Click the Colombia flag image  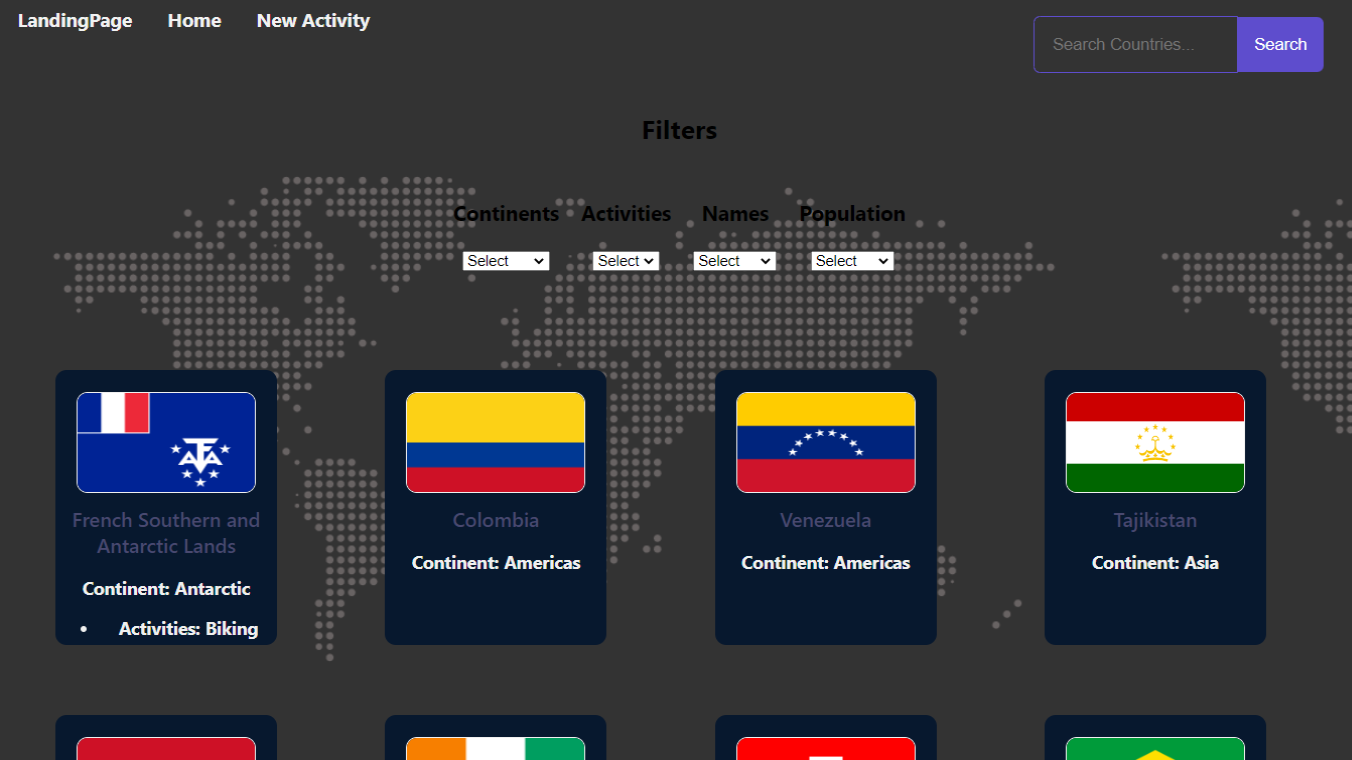coord(496,442)
